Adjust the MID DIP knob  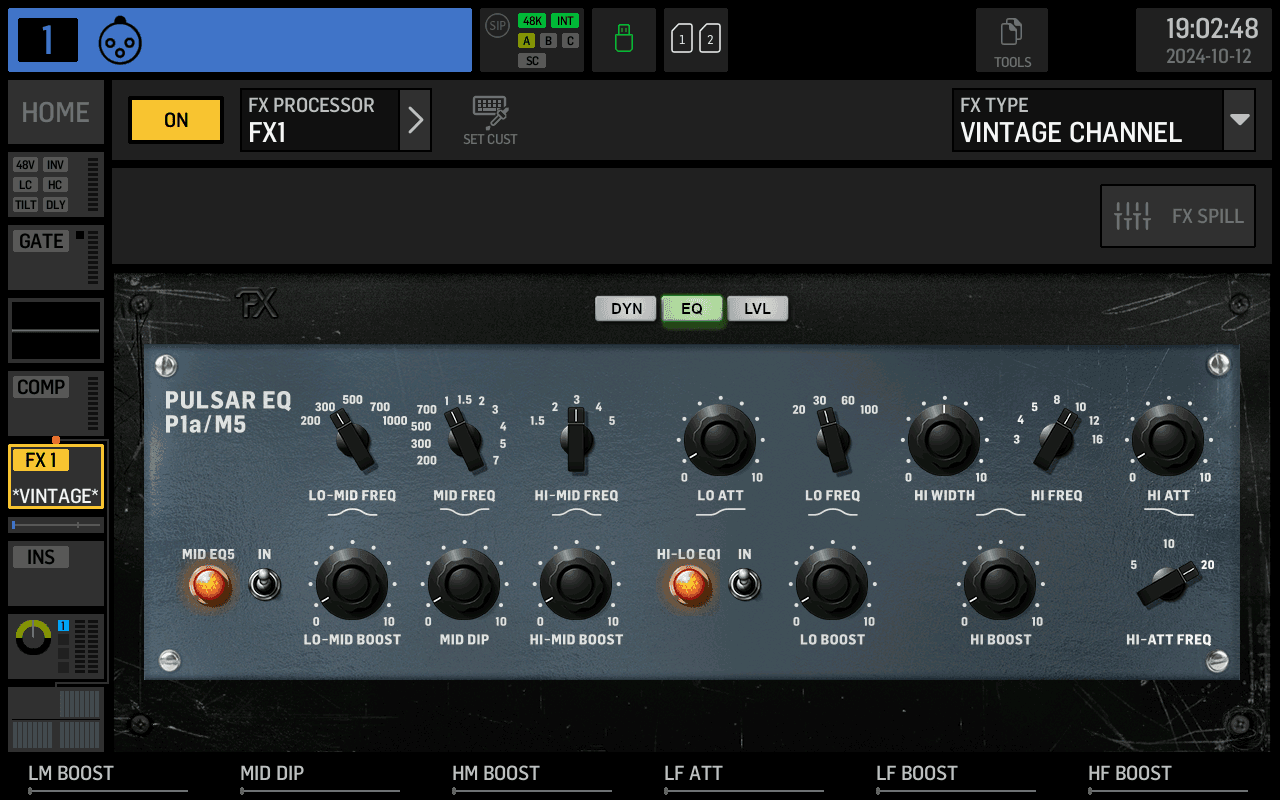464,584
